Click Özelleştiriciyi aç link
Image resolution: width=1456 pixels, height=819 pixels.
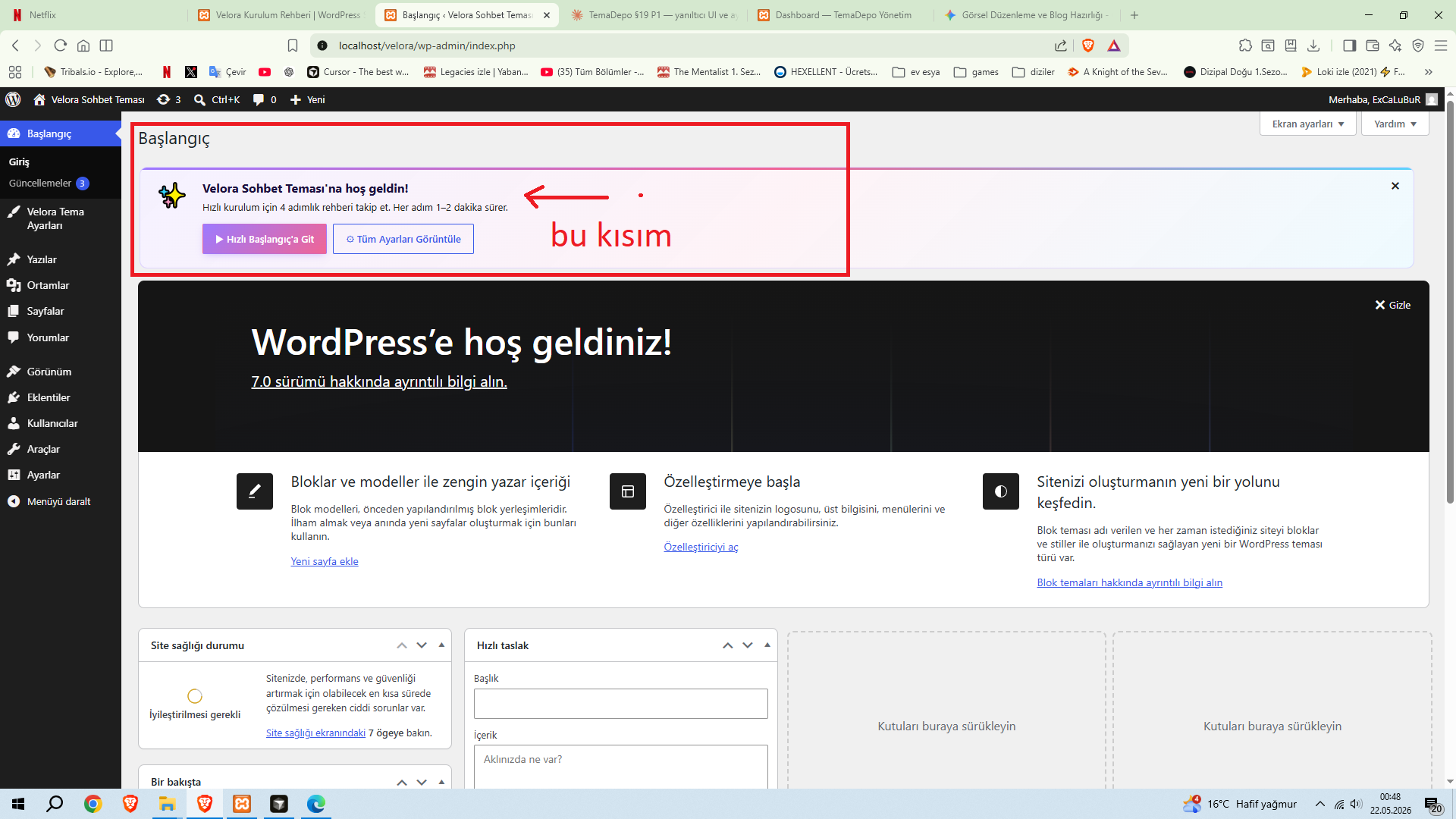pyautogui.click(x=701, y=547)
